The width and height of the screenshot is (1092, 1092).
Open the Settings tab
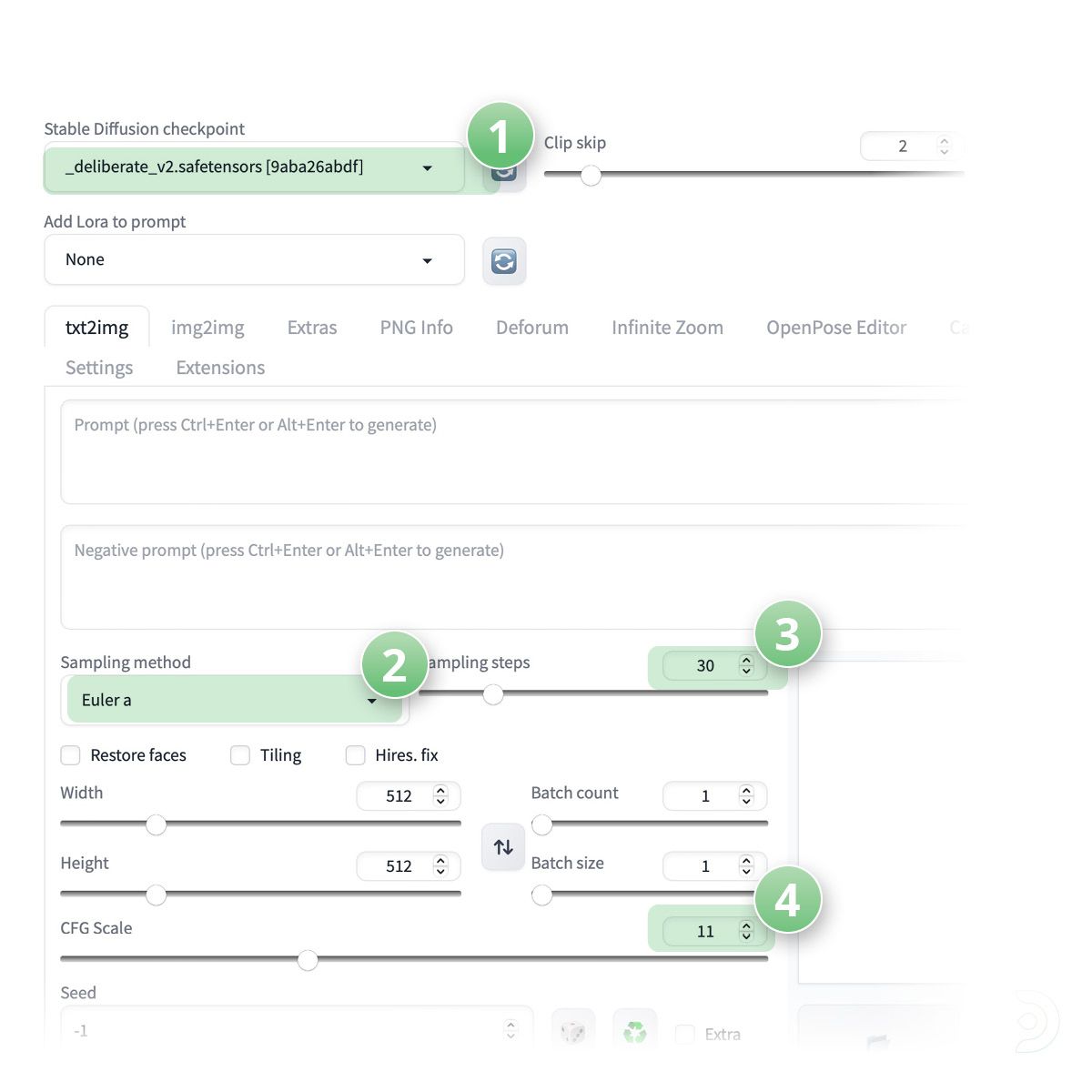coord(99,368)
